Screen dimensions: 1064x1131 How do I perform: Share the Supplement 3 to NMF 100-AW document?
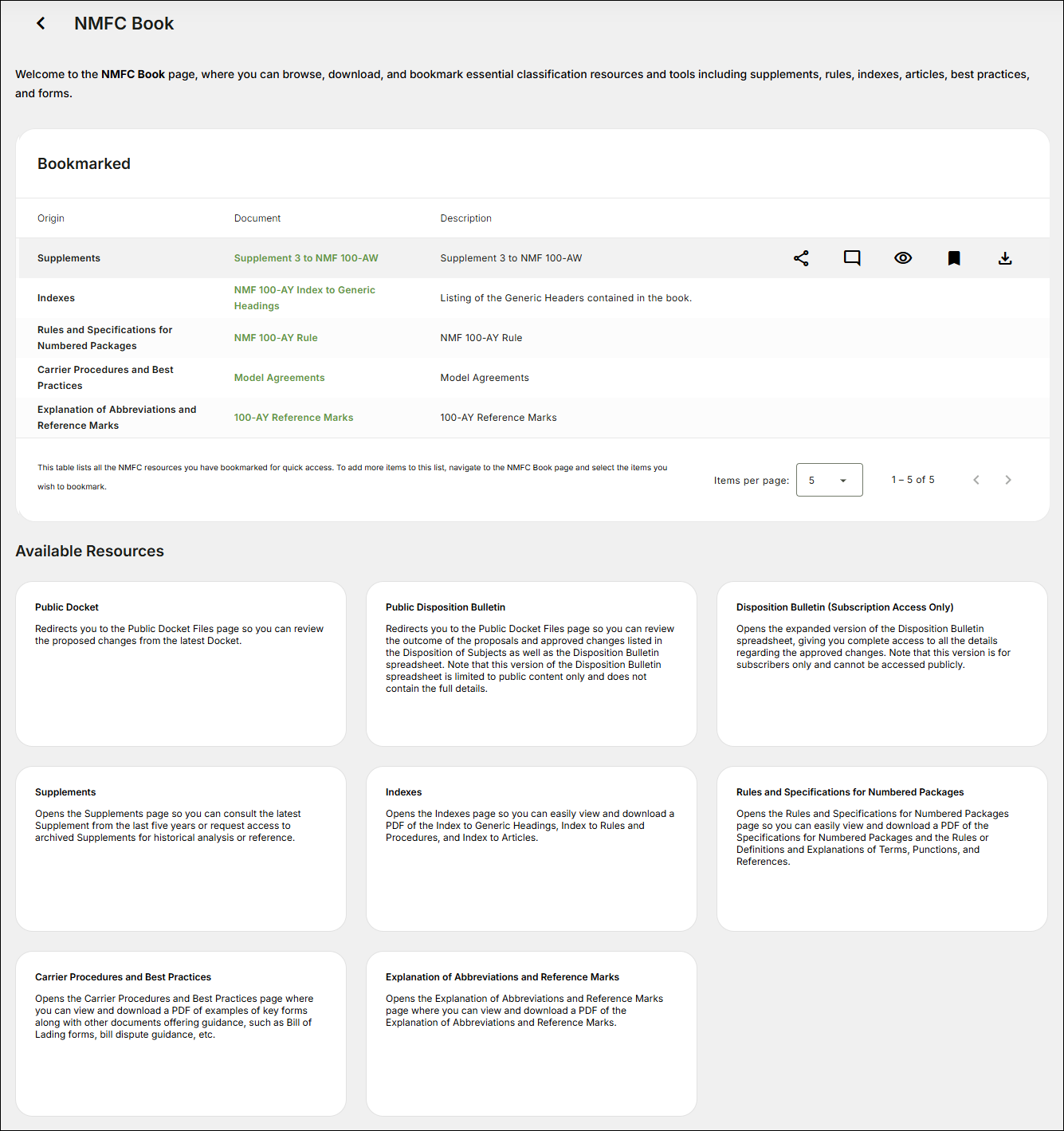pyautogui.click(x=801, y=258)
